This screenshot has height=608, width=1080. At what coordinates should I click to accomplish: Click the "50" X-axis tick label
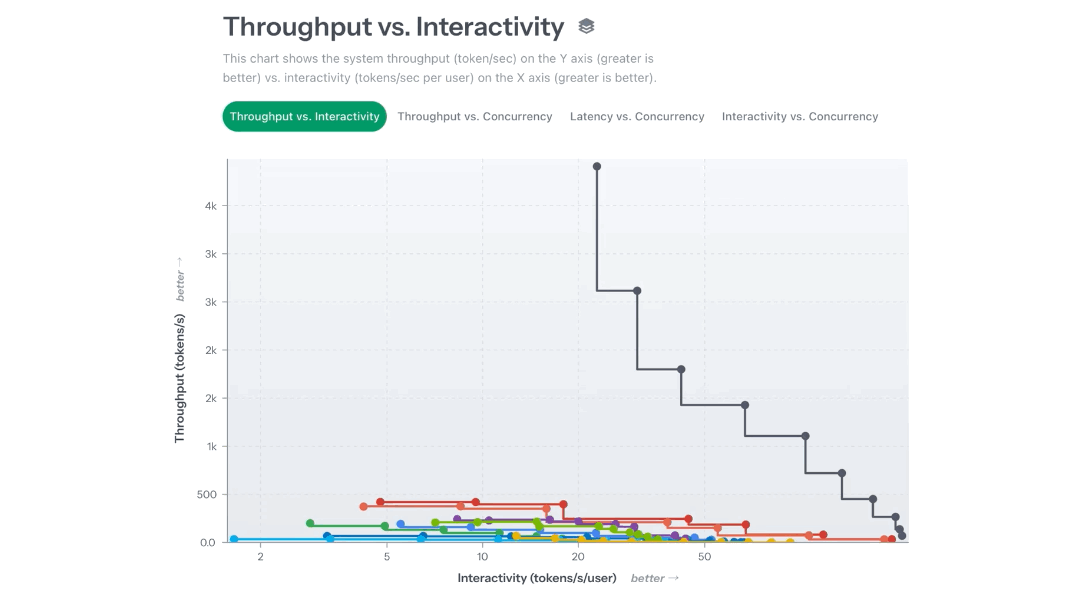click(705, 557)
